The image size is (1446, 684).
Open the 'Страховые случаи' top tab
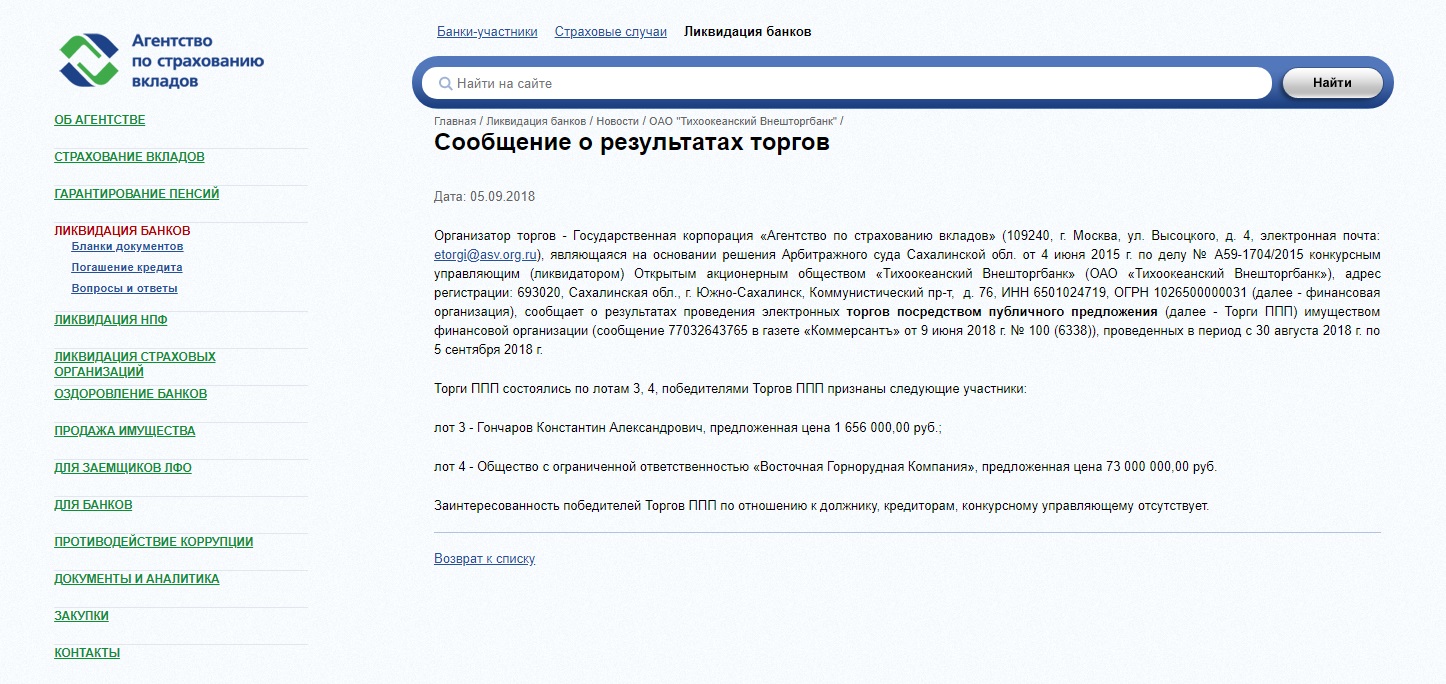click(610, 32)
